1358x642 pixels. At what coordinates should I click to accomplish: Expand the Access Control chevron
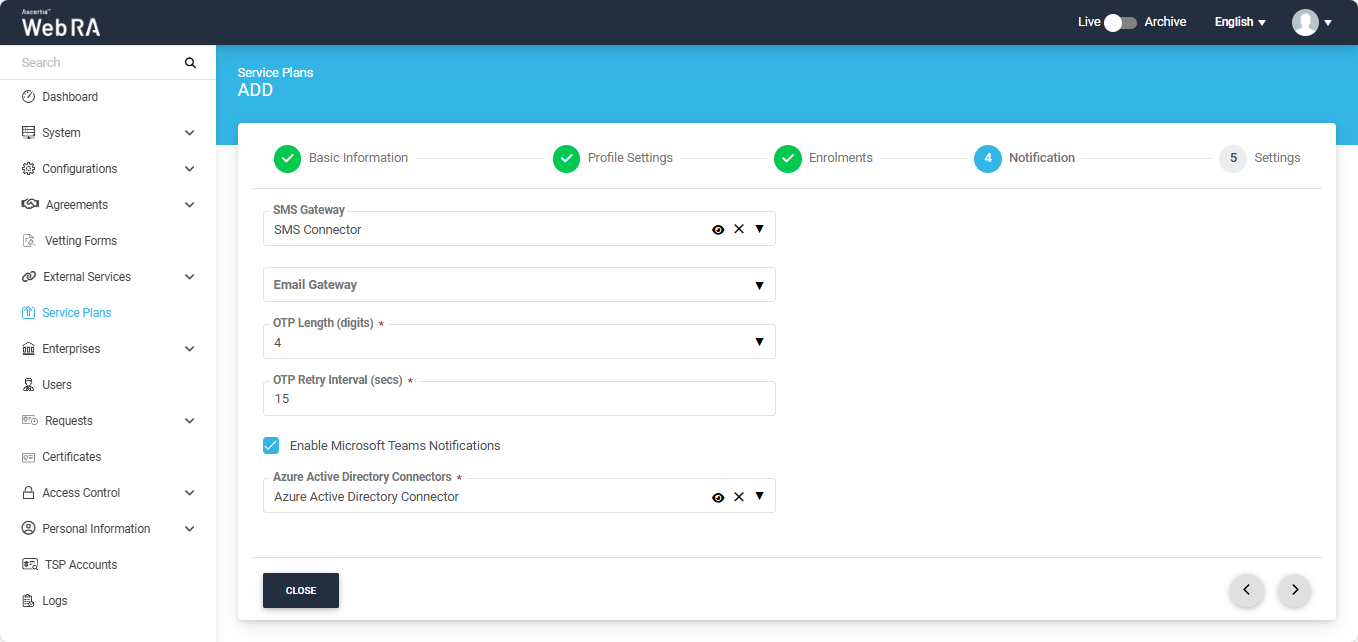click(190, 493)
